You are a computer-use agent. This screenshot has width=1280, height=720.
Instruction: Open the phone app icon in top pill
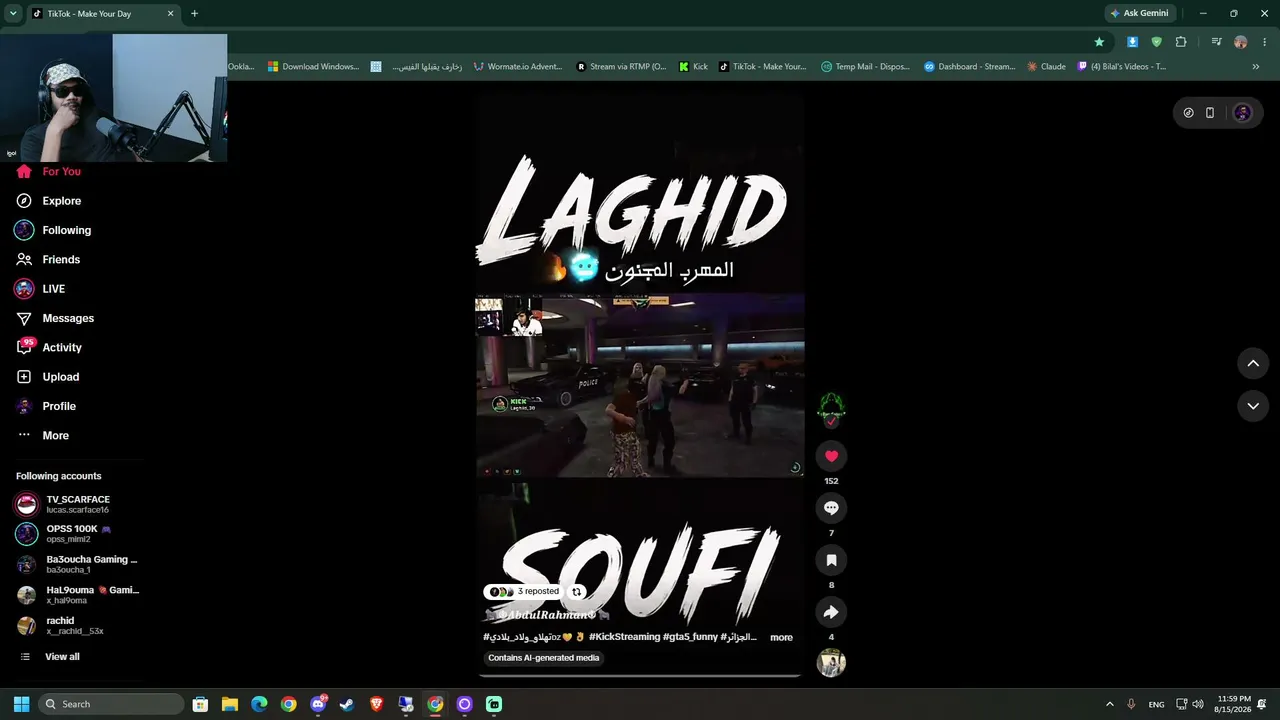tap(1209, 113)
